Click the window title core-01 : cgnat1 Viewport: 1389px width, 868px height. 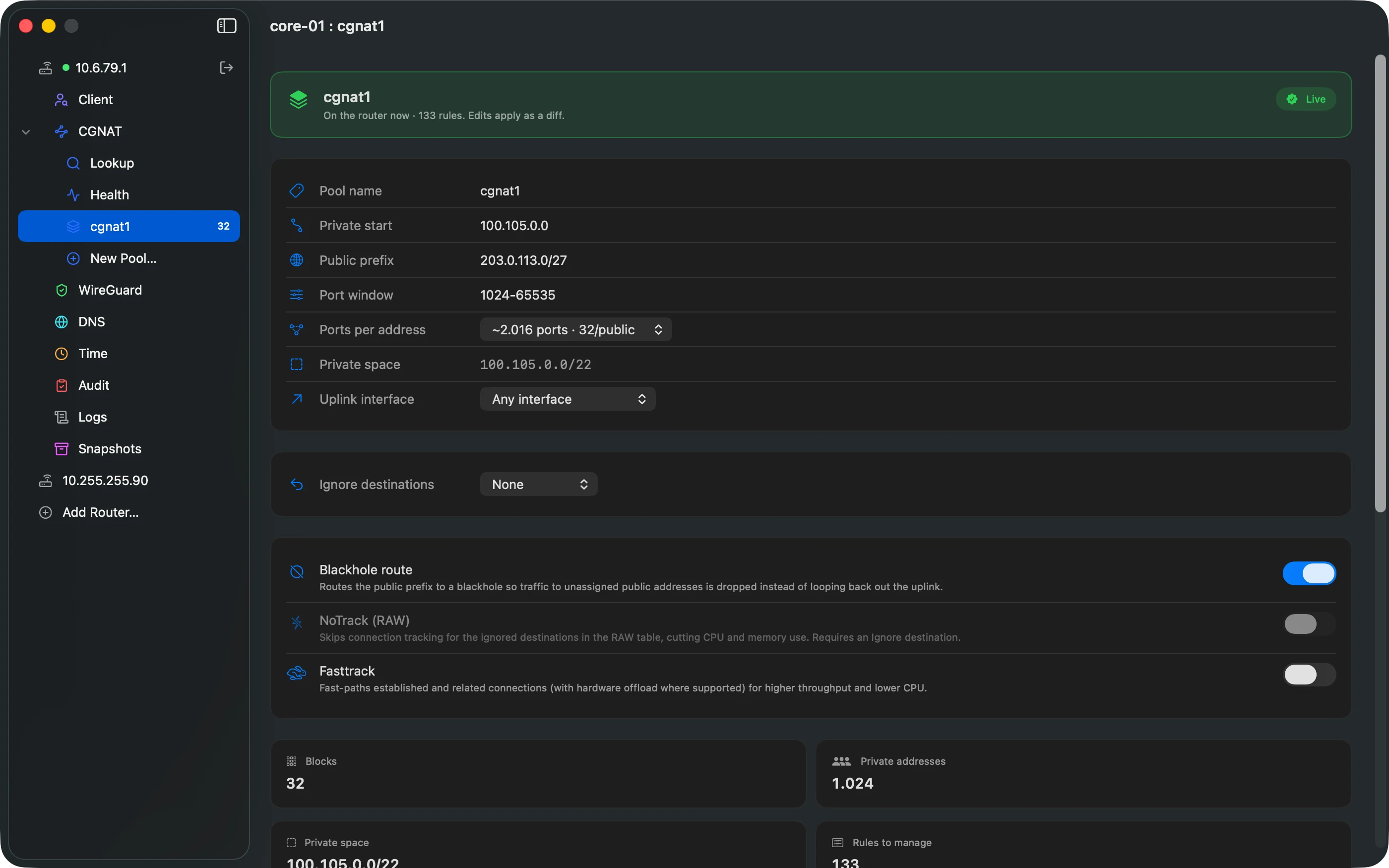pos(327,26)
